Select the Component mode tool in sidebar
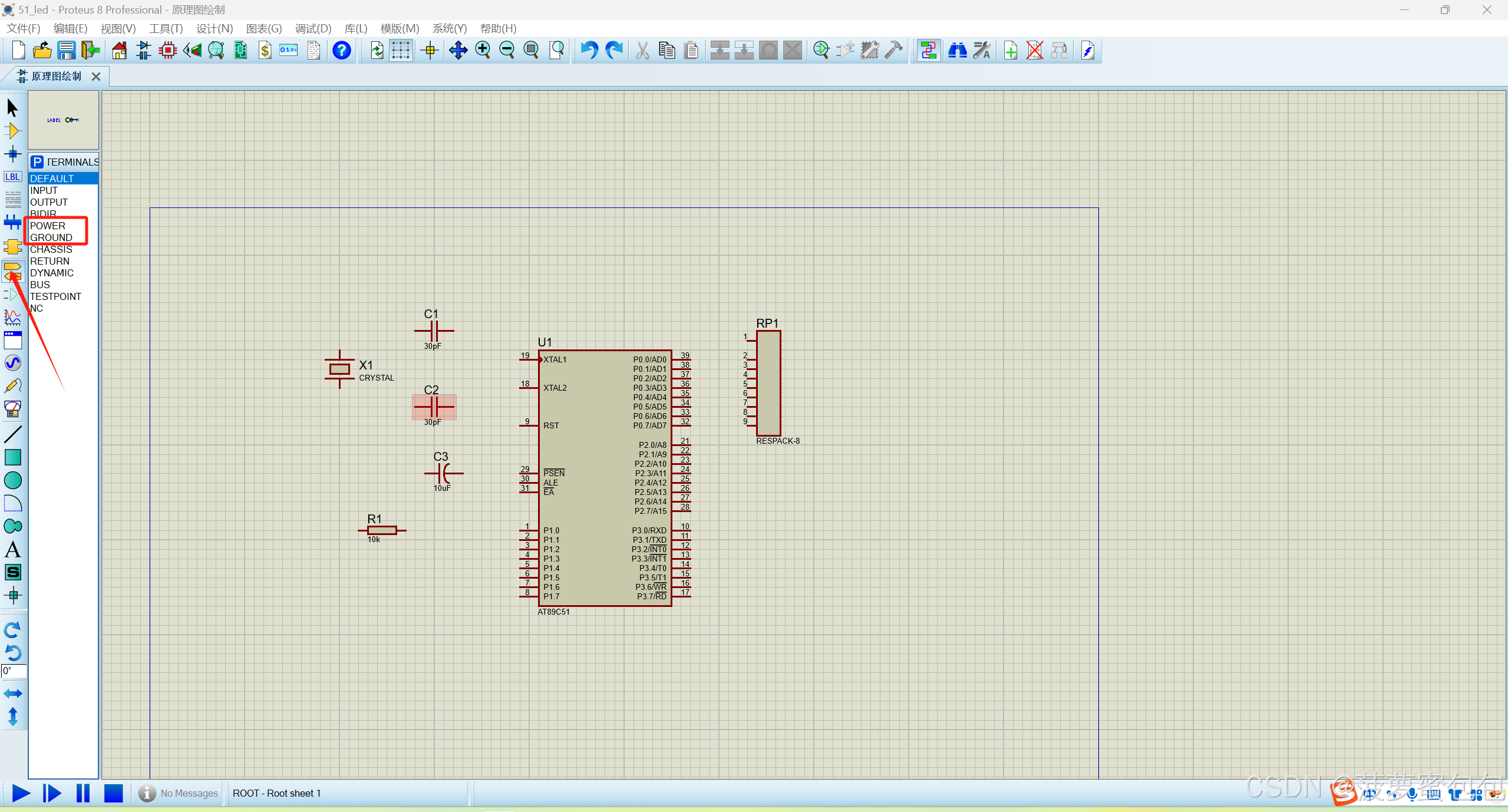This screenshot has width=1508, height=812. pos(12,131)
